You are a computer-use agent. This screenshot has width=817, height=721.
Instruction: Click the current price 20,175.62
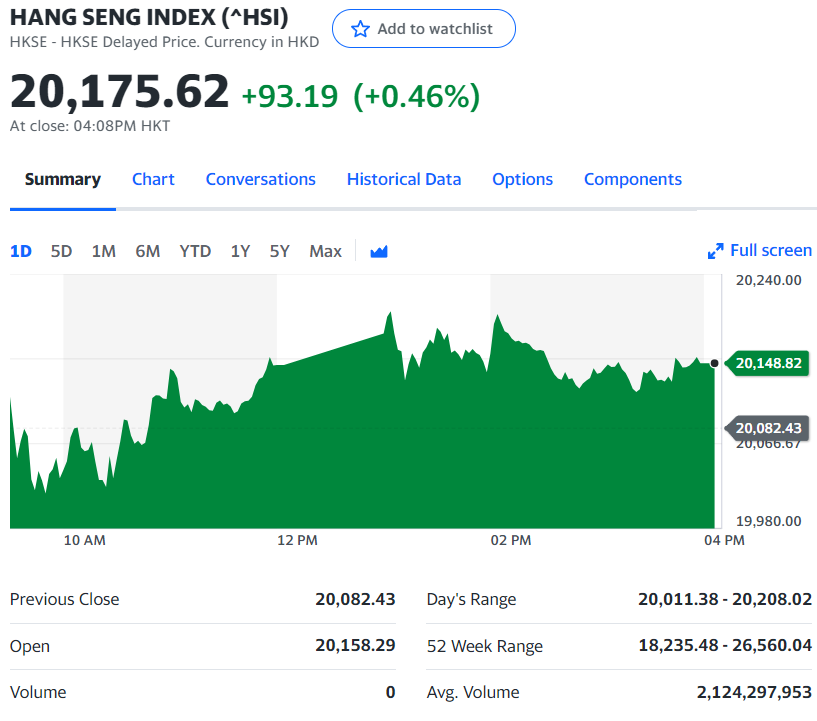coord(119,92)
